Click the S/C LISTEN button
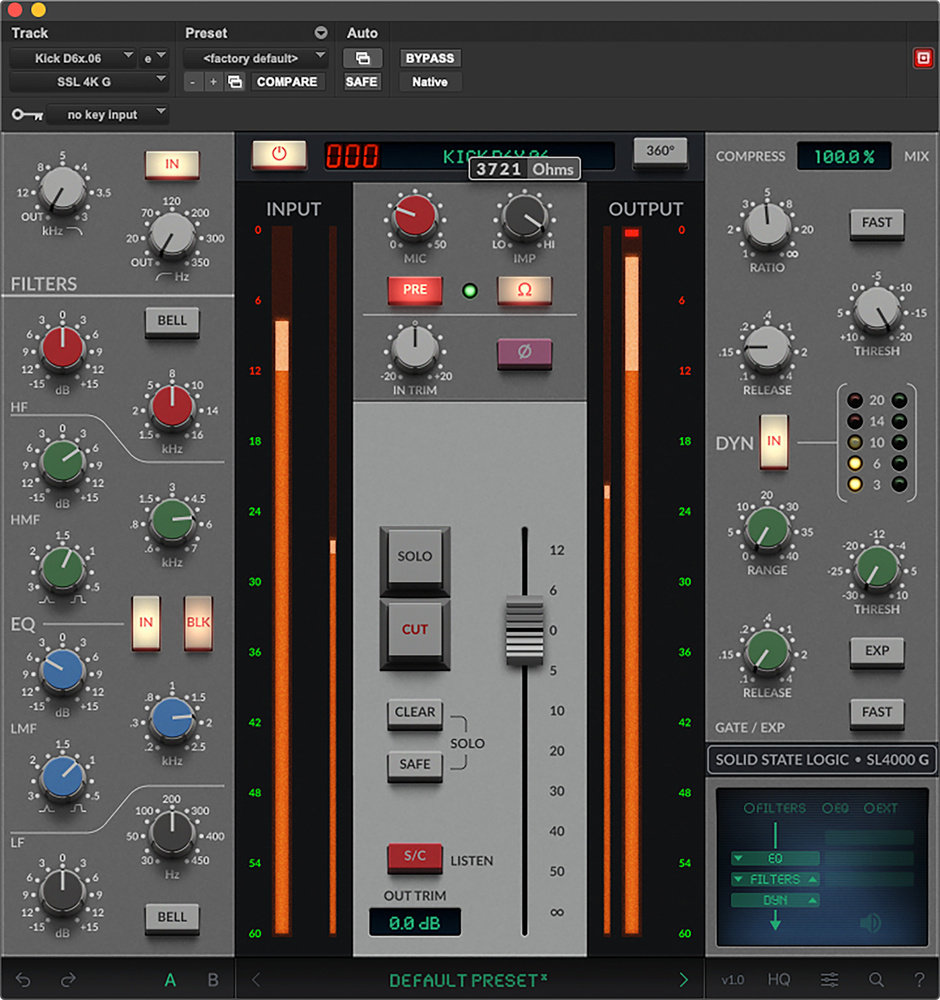Image resolution: width=940 pixels, height=1000 pixels. (415, 857)
